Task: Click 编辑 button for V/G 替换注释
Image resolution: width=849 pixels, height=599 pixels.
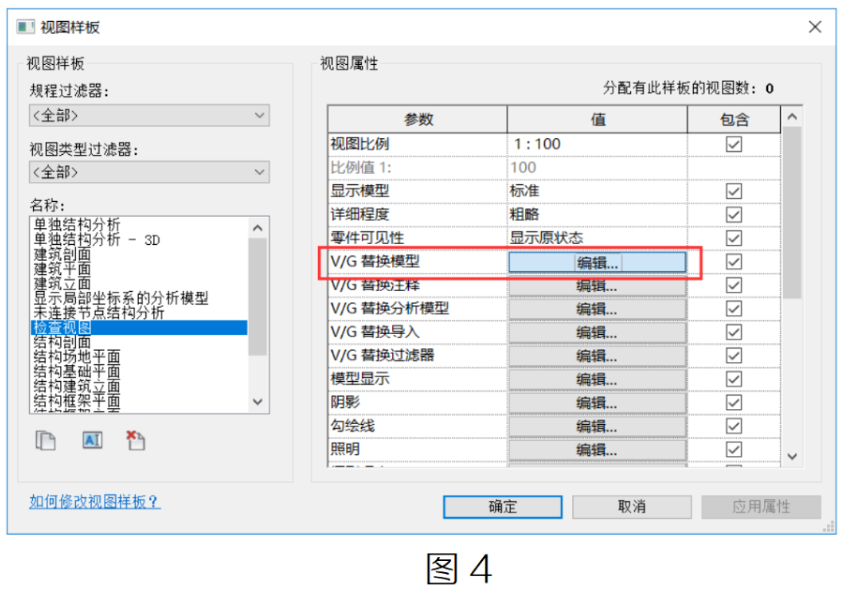Action: click(597, 286)
